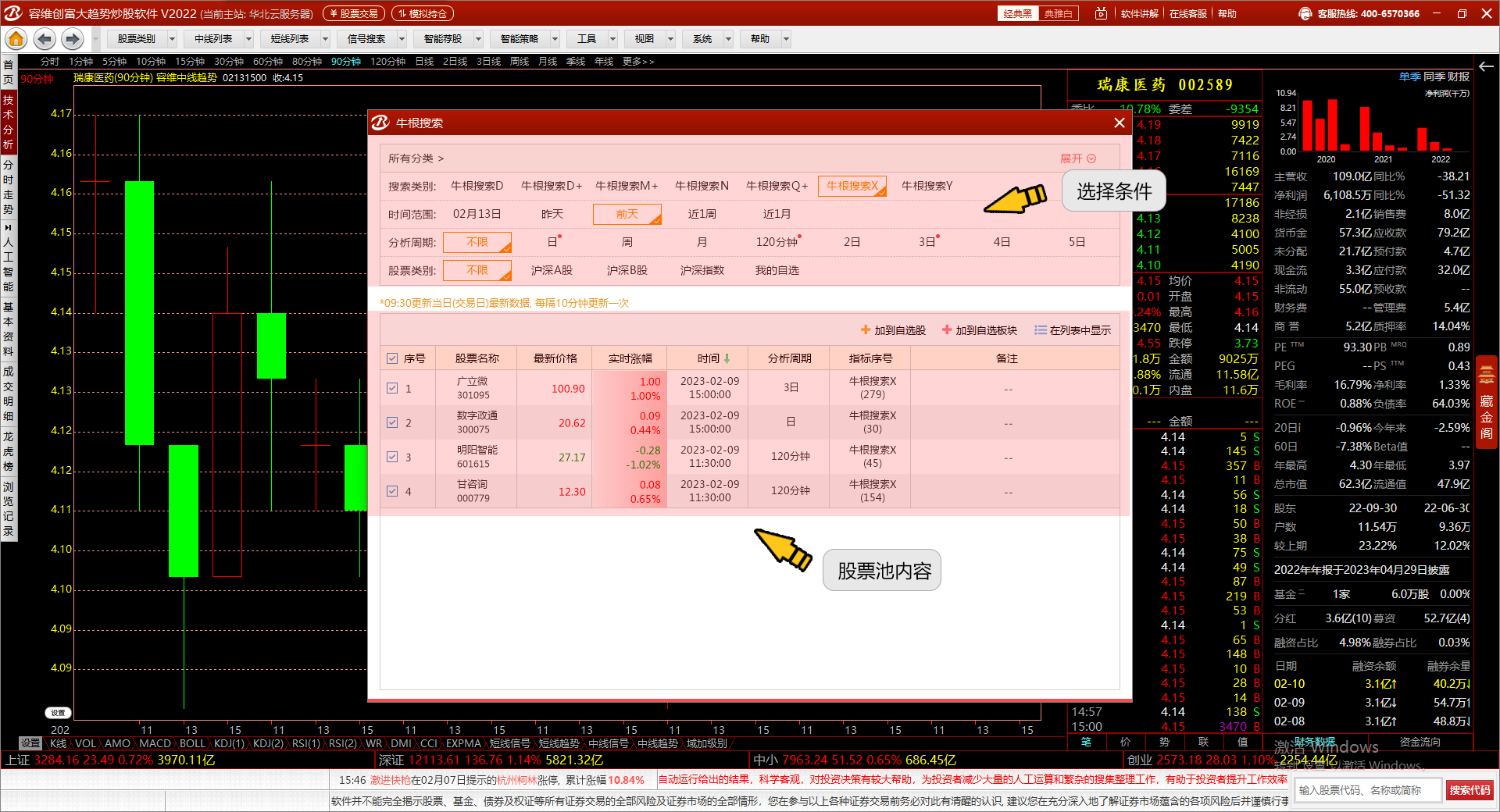Uncheck row 2 数字政通 checkbox
1500x812 pixels.
tap(392, 422)
